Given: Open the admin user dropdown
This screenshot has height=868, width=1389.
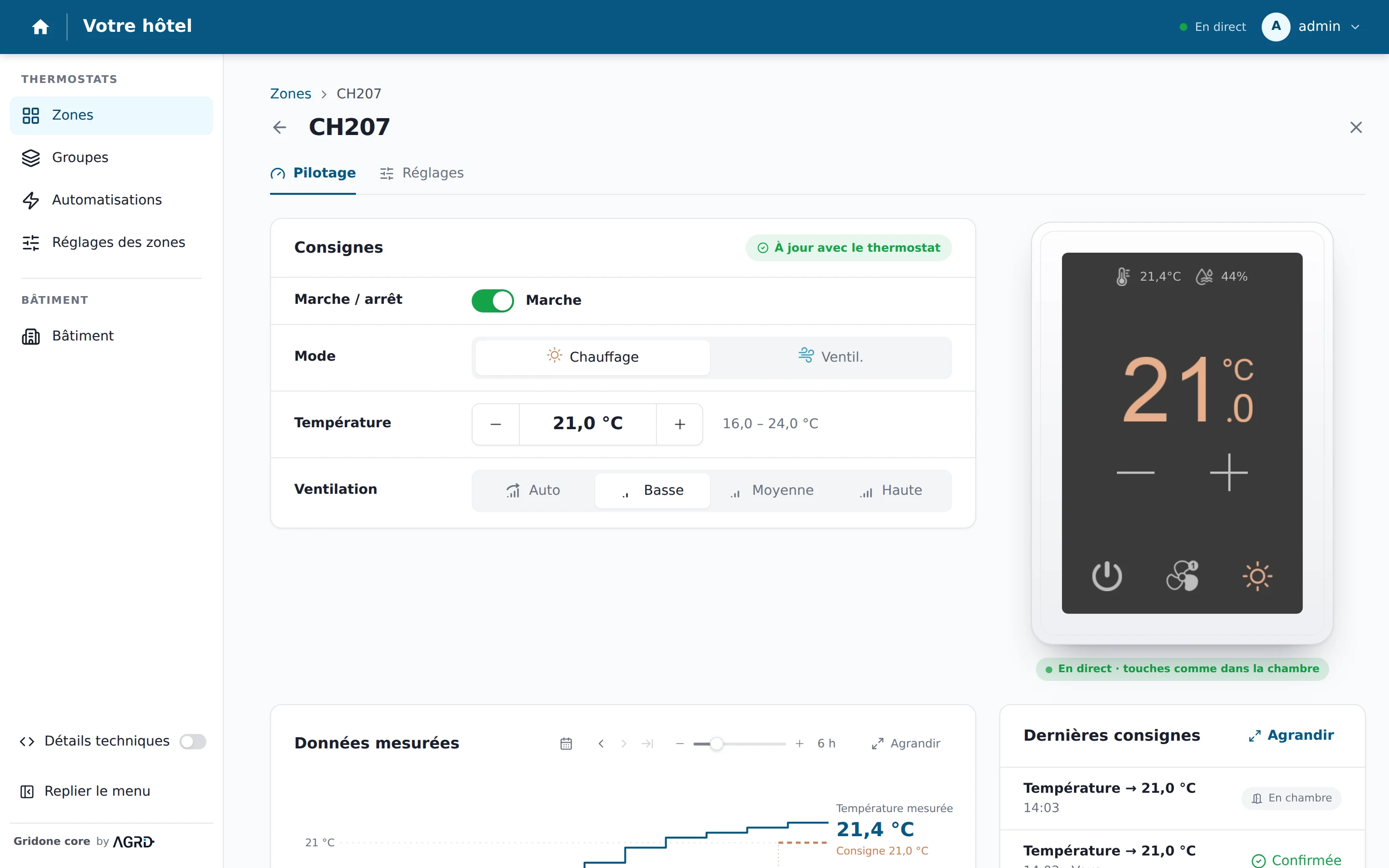Looking at the screenshot, I should pyautogui.click(x=1311, y=27).
